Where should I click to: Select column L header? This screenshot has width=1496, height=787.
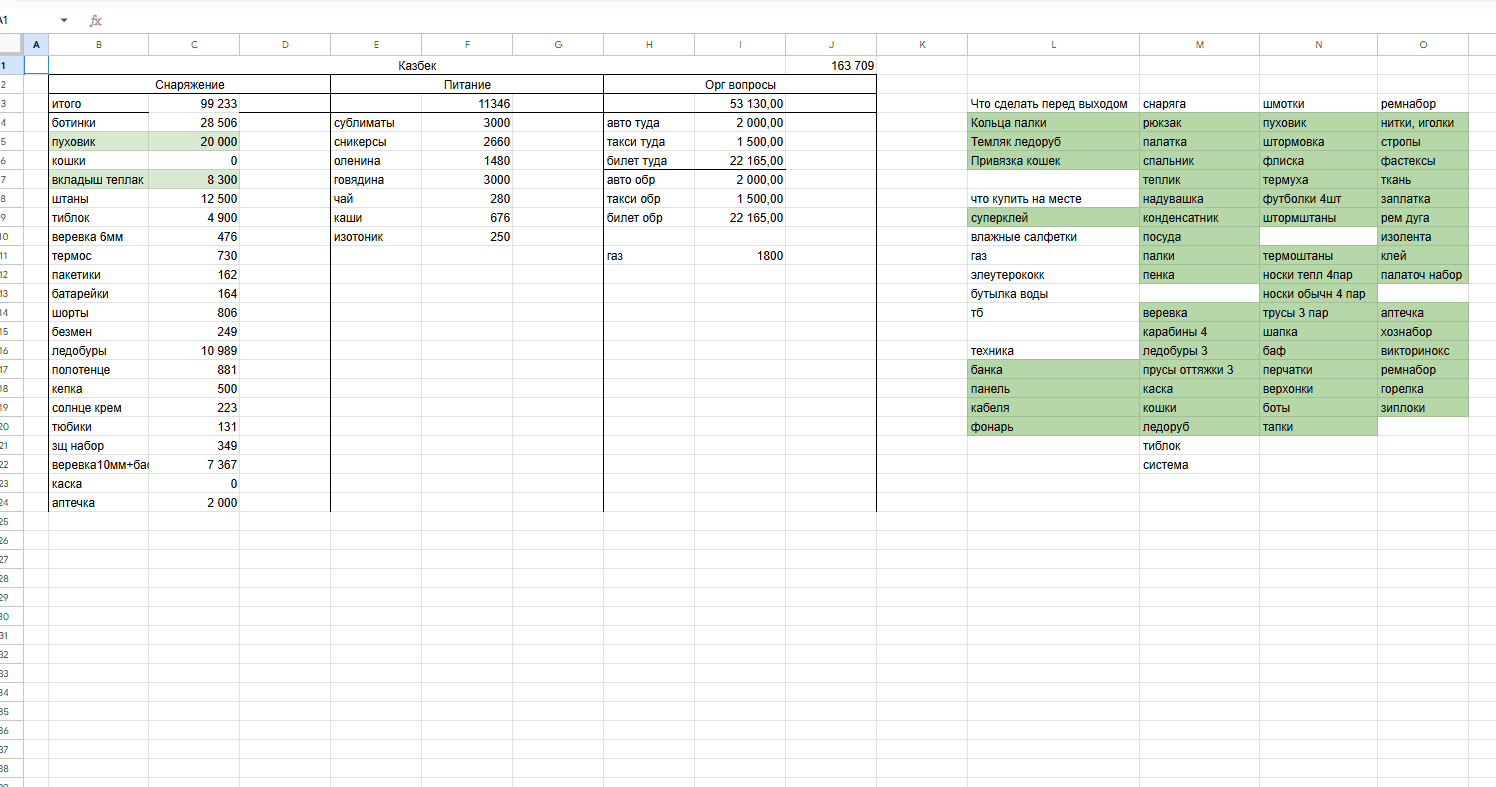tap(1053, 44)
